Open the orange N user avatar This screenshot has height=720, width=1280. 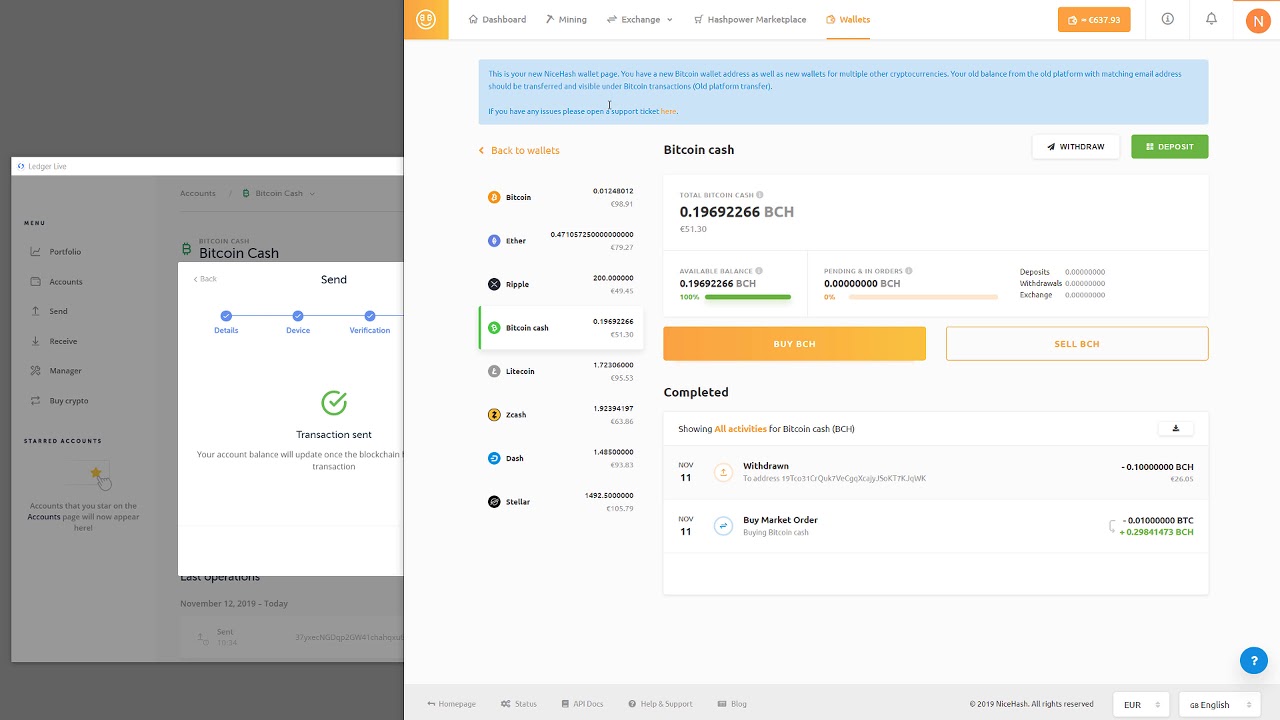tap(1257, 20)
